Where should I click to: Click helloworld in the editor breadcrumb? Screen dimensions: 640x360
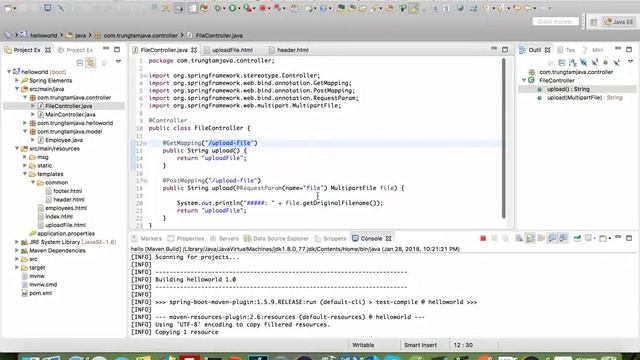pos(44,36)
